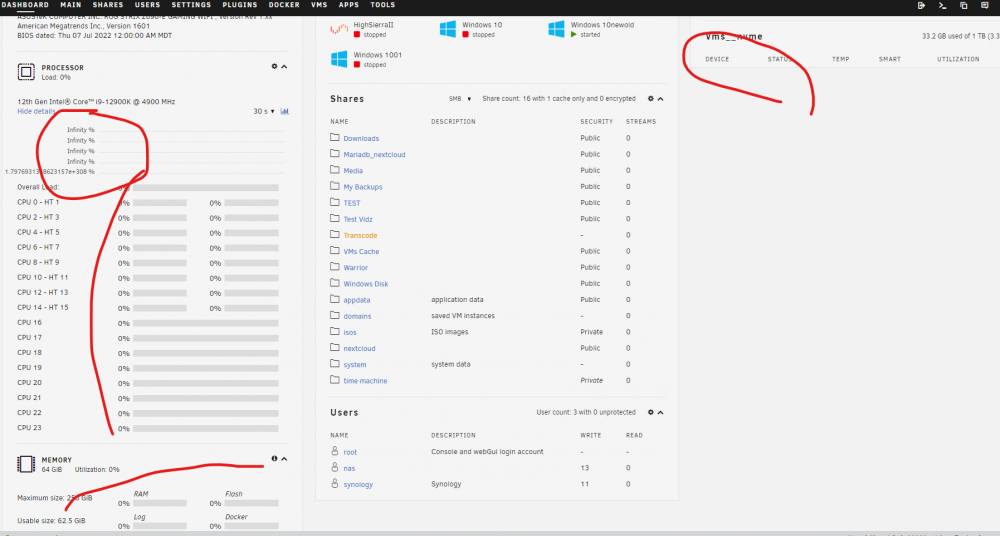This screenshot has height=536, width=1000.
Task: Open the Users settings gear icon
Action: [x=651, y=412]
